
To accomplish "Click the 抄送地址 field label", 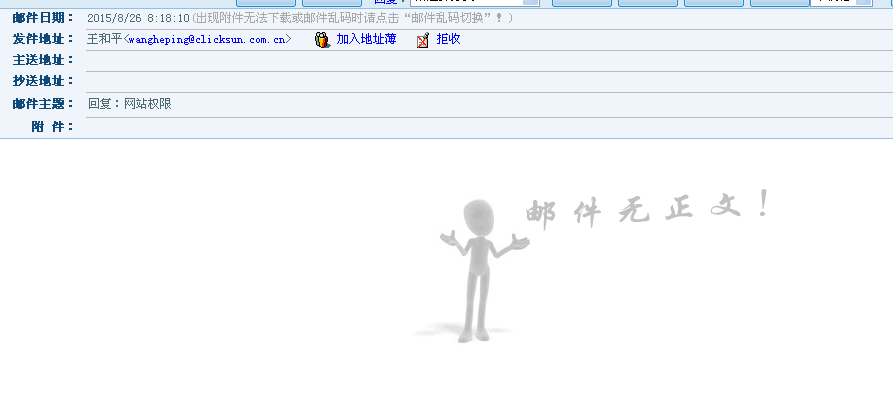I will click(x=43, y=81).
